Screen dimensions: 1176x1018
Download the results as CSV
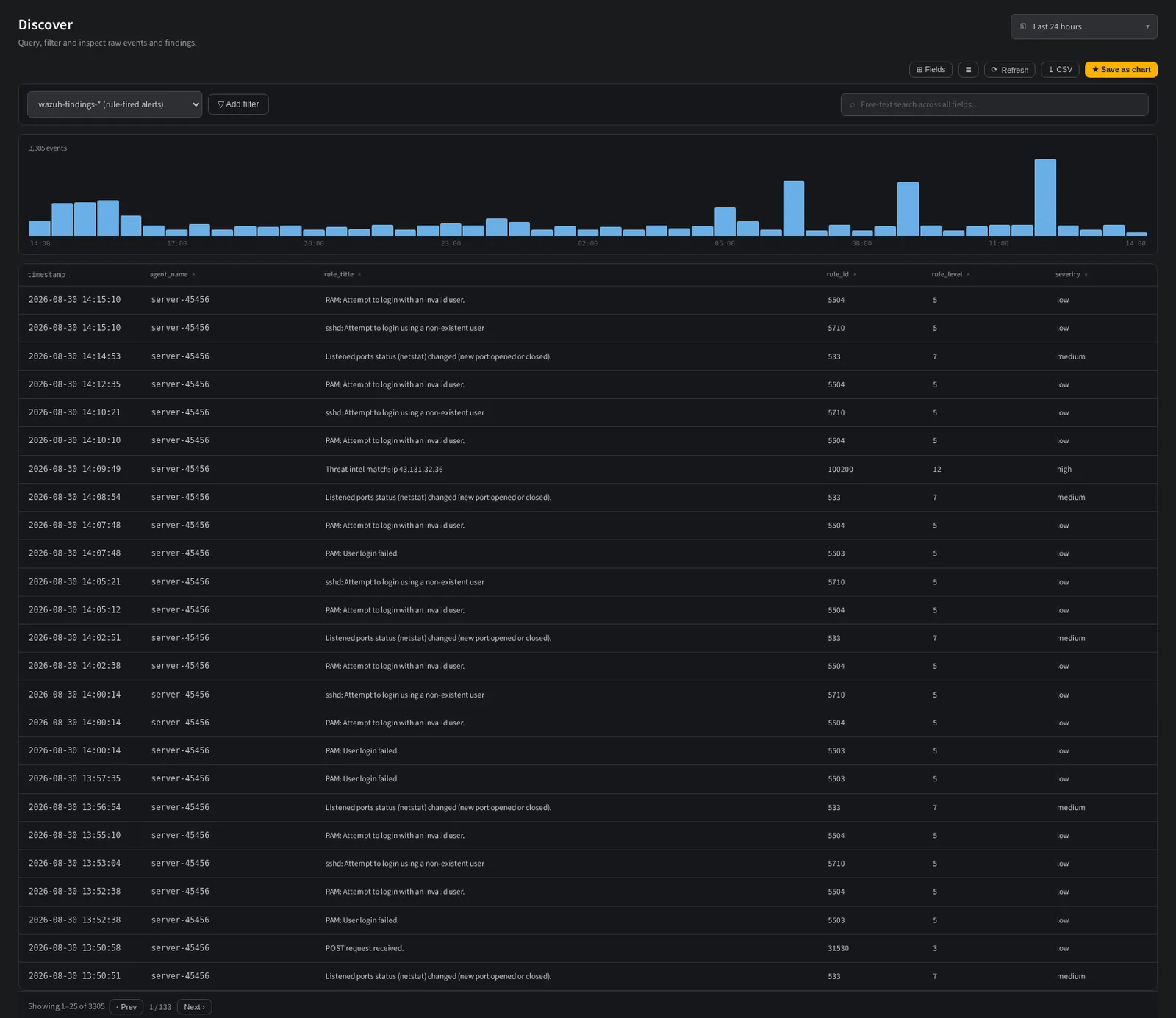pos(1060,70)
